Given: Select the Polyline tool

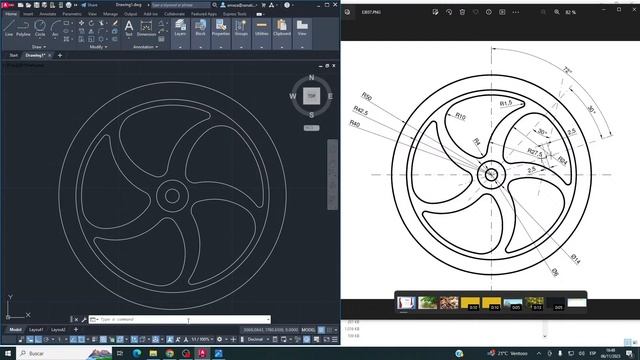Looking at the screenshot, I should click(x=23, y=28).
